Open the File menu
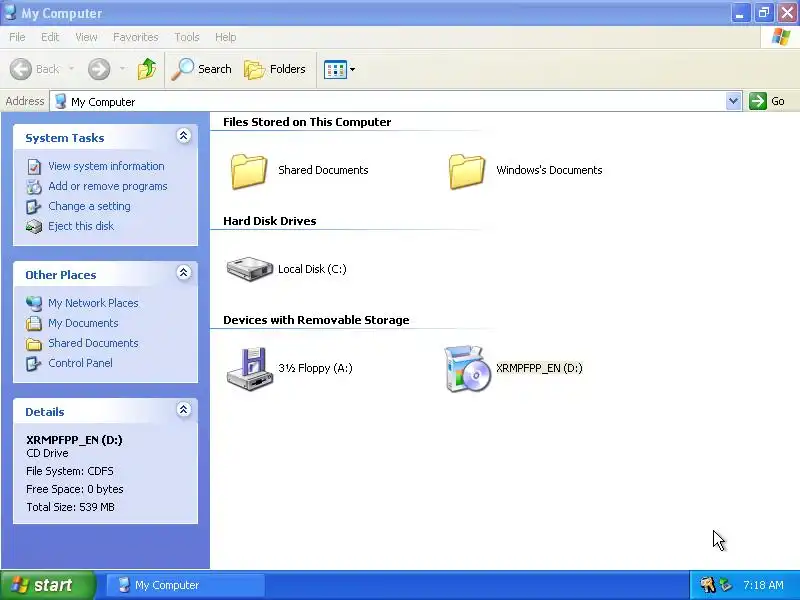Image resolution: width=800 pixels, height=600 pixels. pyautogui.click(x=17, y=37)
